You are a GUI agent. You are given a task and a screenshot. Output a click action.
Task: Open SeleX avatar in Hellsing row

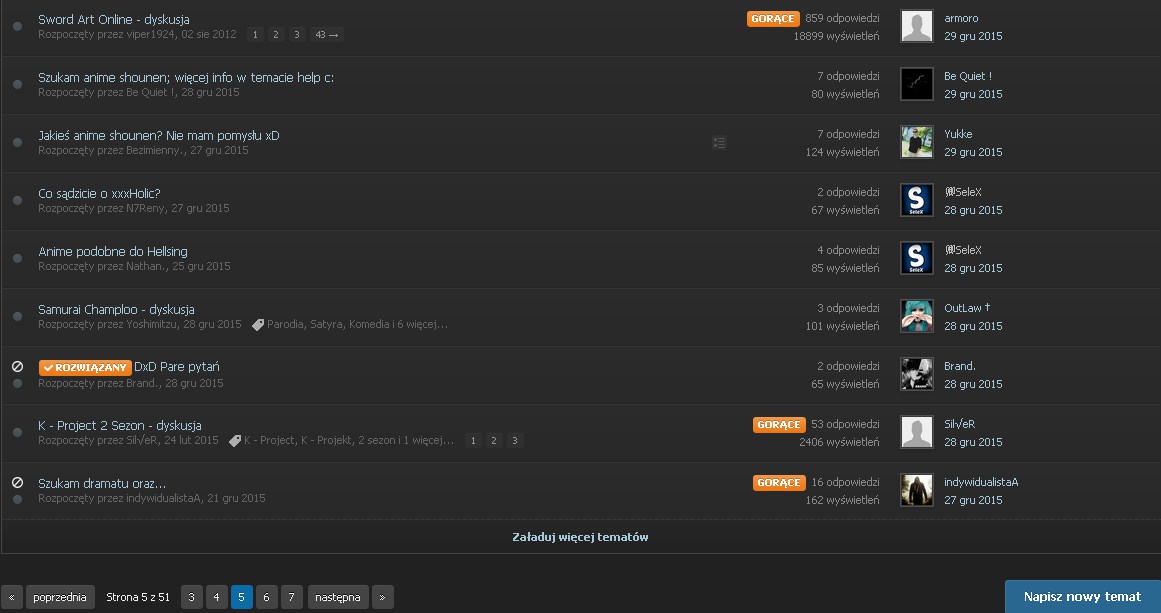coord(916,258)
